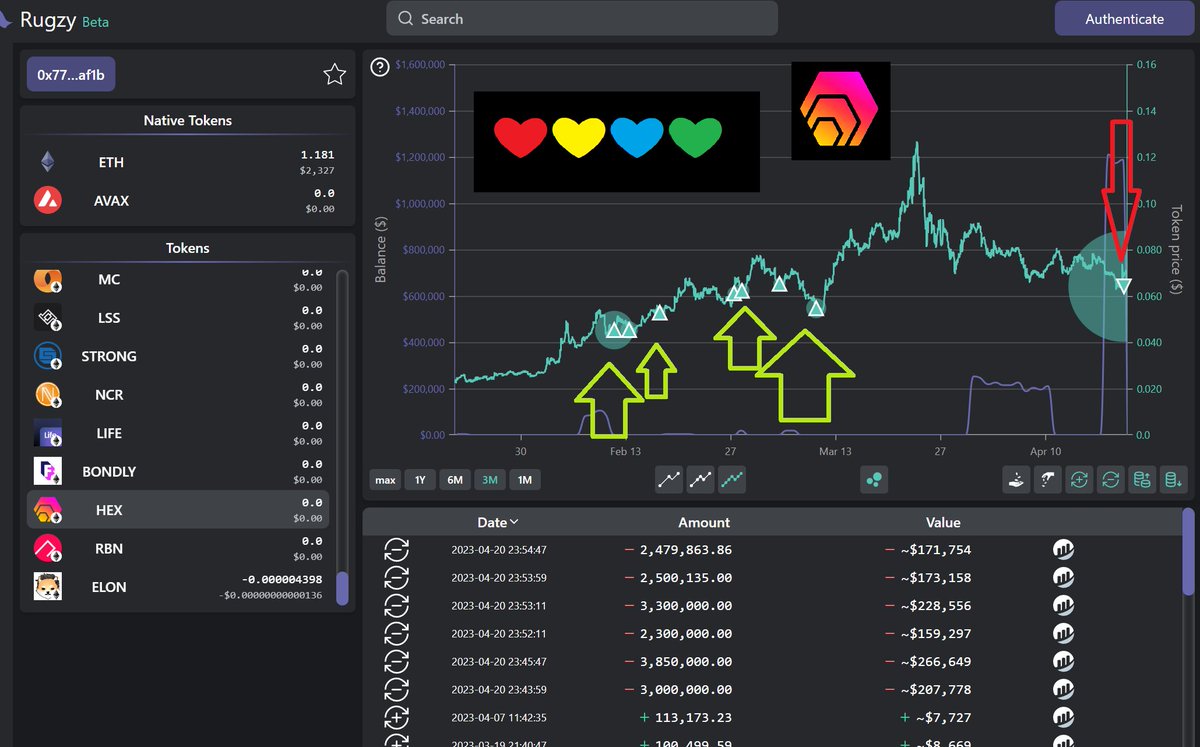The image size is (1200, 747).
Task: Click the value ~$266,649
Action: pyautogui.click(x=935, y=662)
